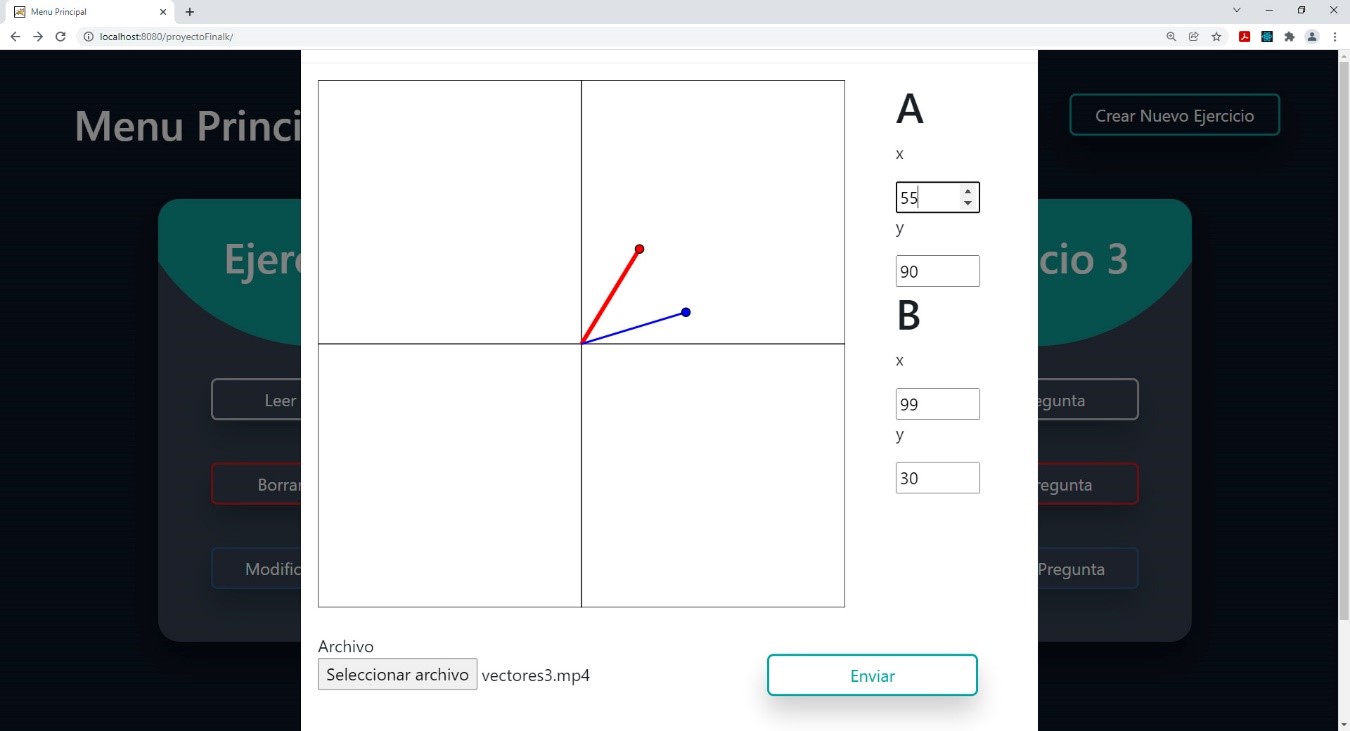Click the red vector A endpoint
The image size is (1350, 731).
pos(639,249)
